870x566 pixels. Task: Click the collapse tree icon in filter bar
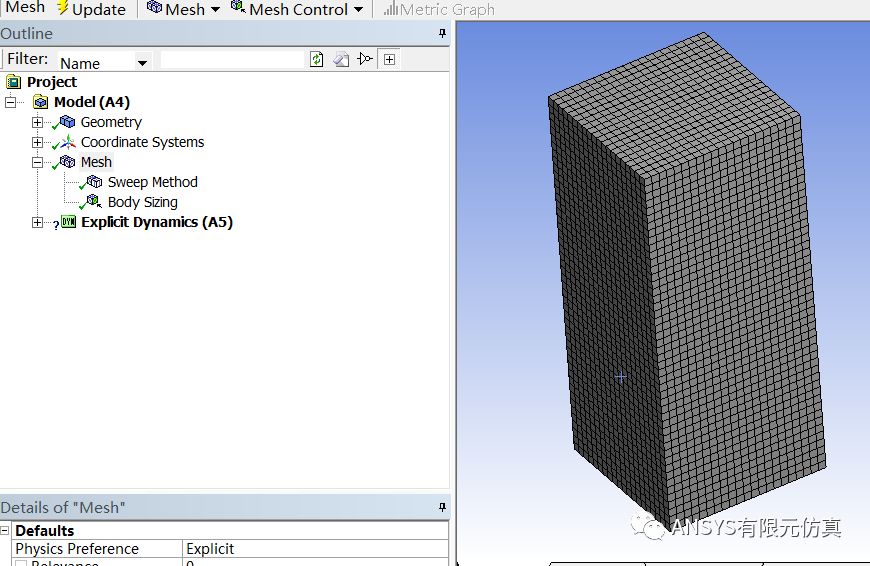click(x=365, y=59)
